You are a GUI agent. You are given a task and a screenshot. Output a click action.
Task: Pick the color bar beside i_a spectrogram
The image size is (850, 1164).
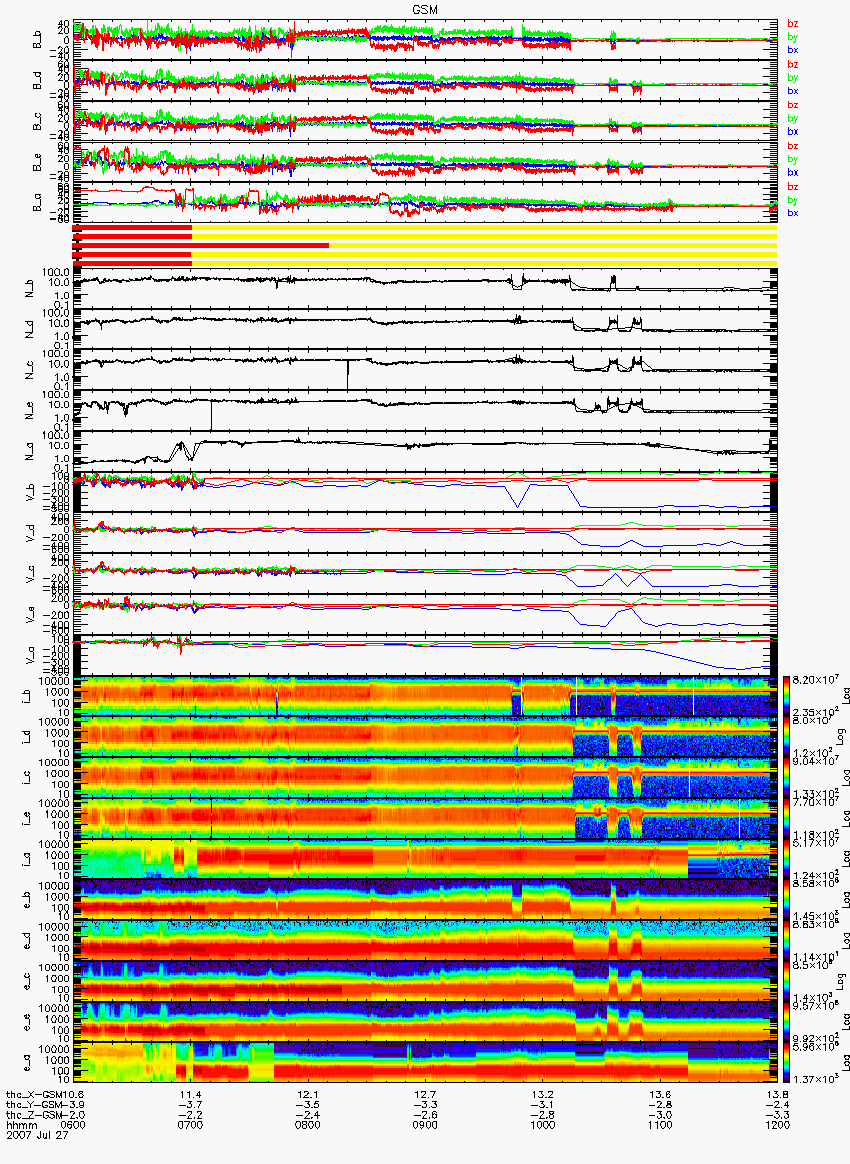(788, 859)
